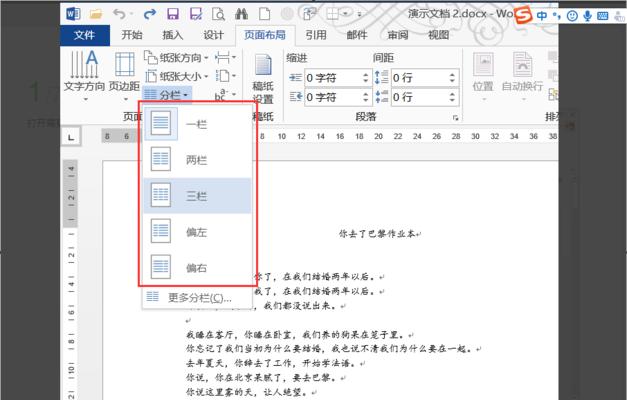Viewport: 627px width, 400px height.
Task: Click the document title 你去了巴黎作业本
Action: coord(379,234)
